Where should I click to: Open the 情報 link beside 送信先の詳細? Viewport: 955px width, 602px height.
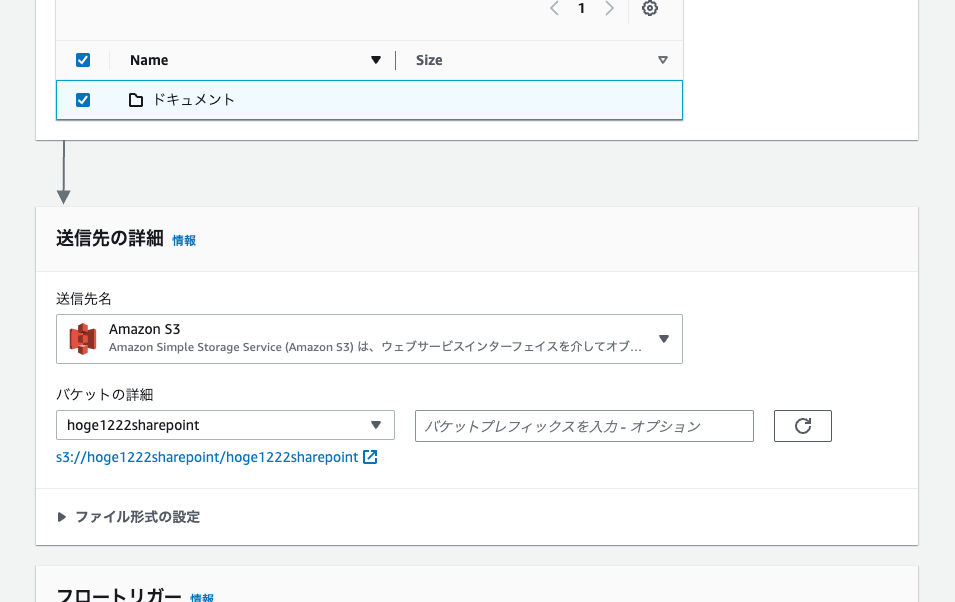[x=184, y=240]
